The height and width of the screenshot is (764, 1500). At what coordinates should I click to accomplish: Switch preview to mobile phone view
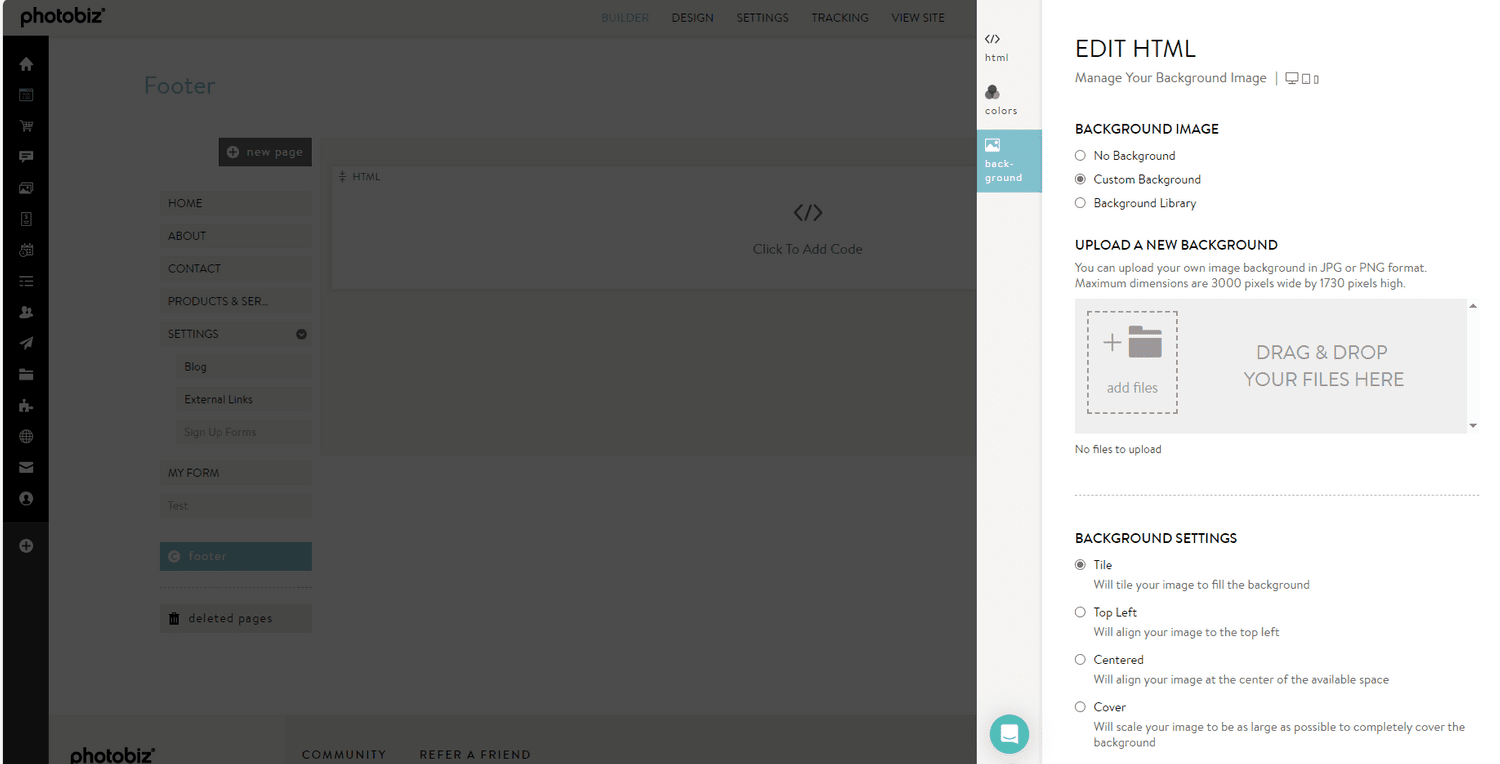(1317, 77)
